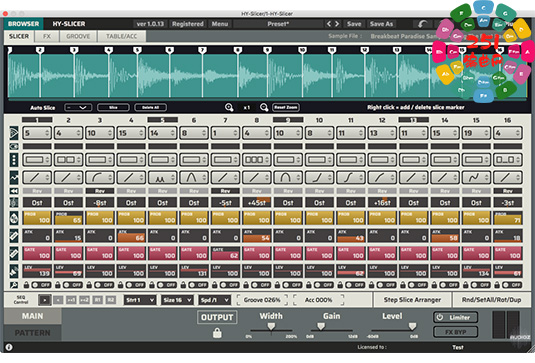Image resolution: width=535 pixels, height=363 pixels.
Task: Toggle the OFF switch on step 1
Action: pos(41,285)
